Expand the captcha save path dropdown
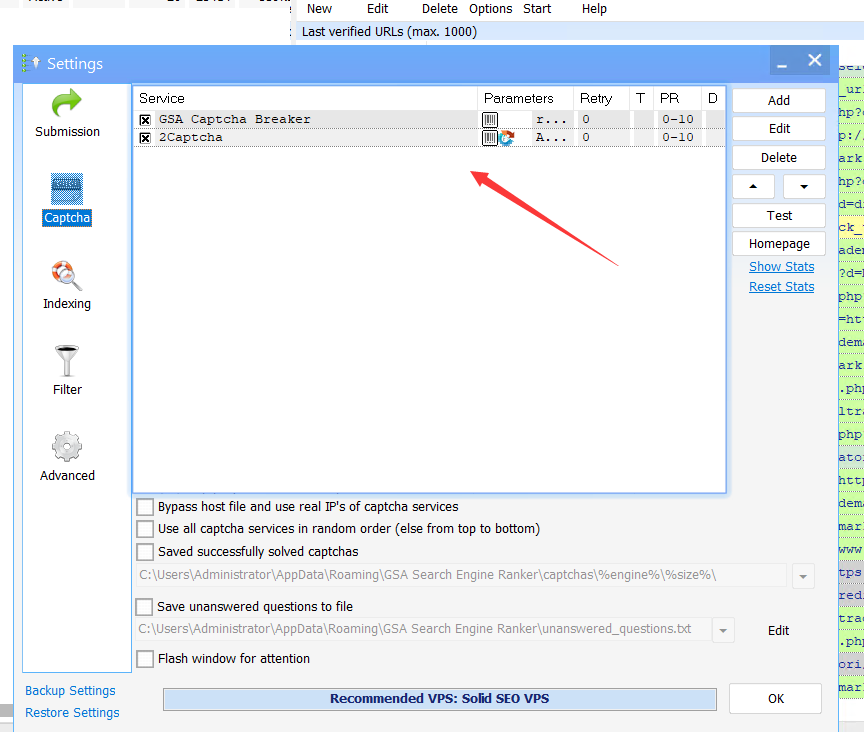The width and height of the screenshot is (864, 732). pyautogui.click(x=803, y=576)
